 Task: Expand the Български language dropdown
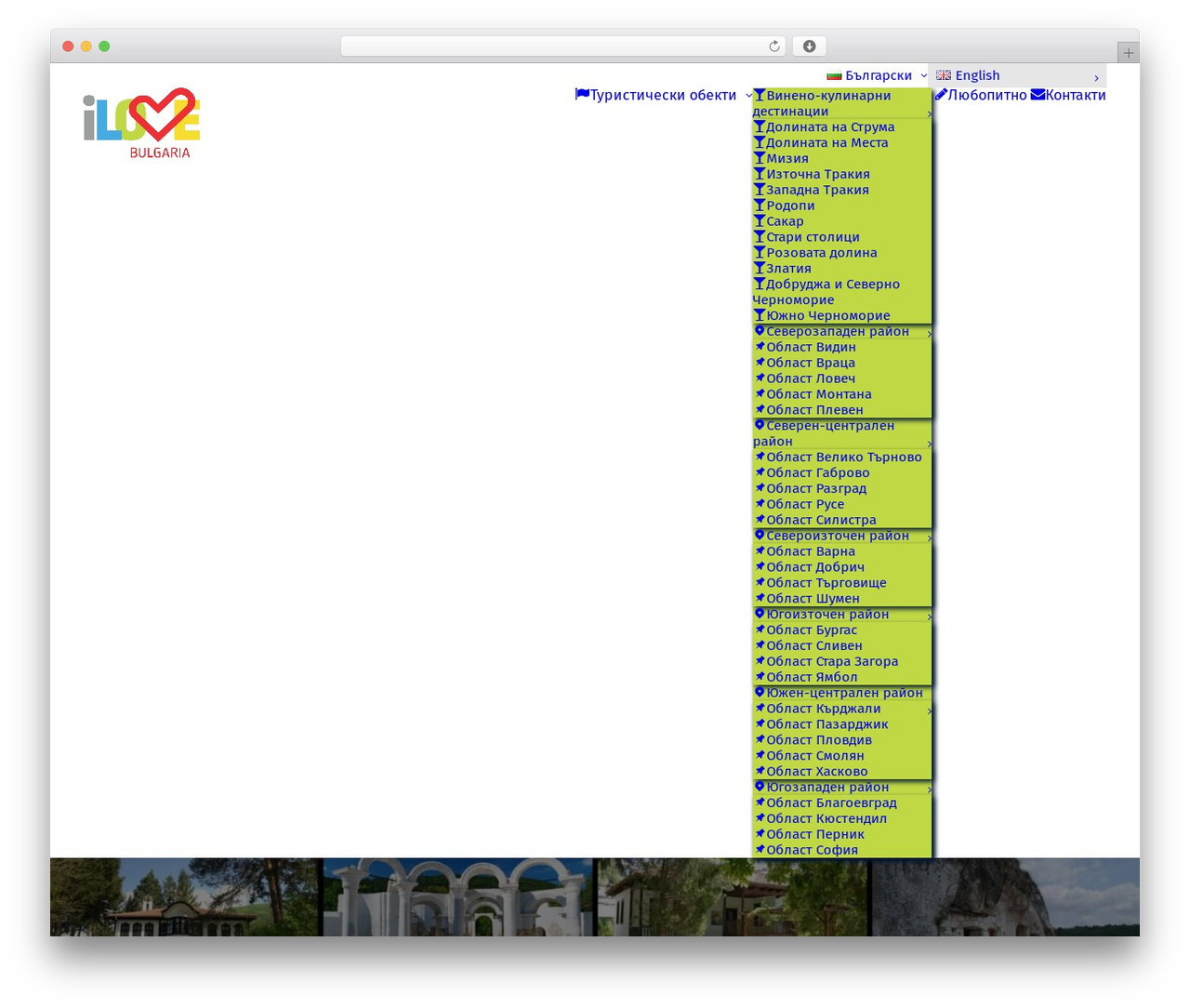(x=923, y=75)
